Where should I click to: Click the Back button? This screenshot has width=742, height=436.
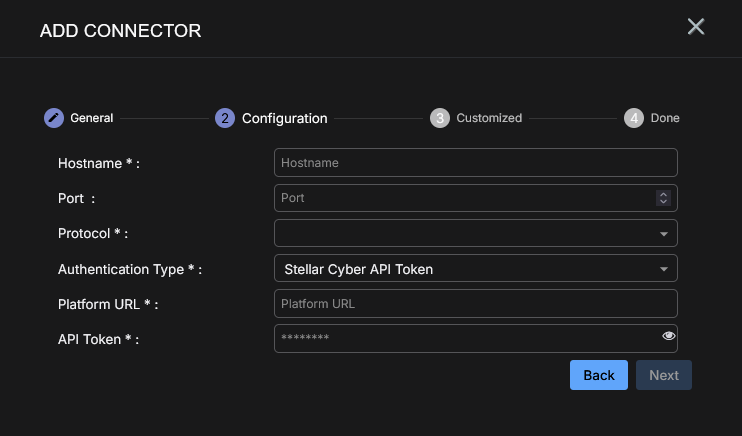[x=599, y=375]
